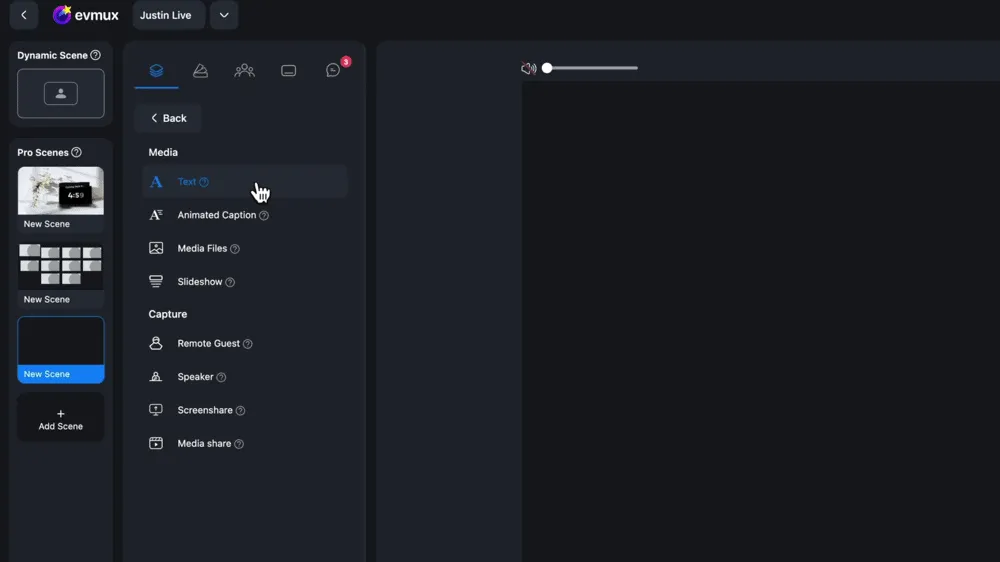Click the Back button in media panel

pos(168,118)
